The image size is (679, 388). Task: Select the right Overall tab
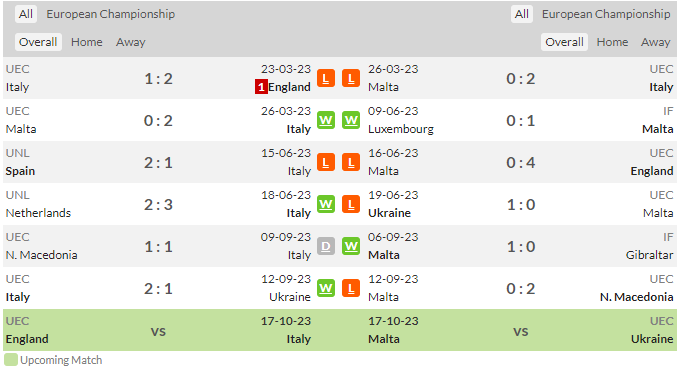[x=564, y=42]
